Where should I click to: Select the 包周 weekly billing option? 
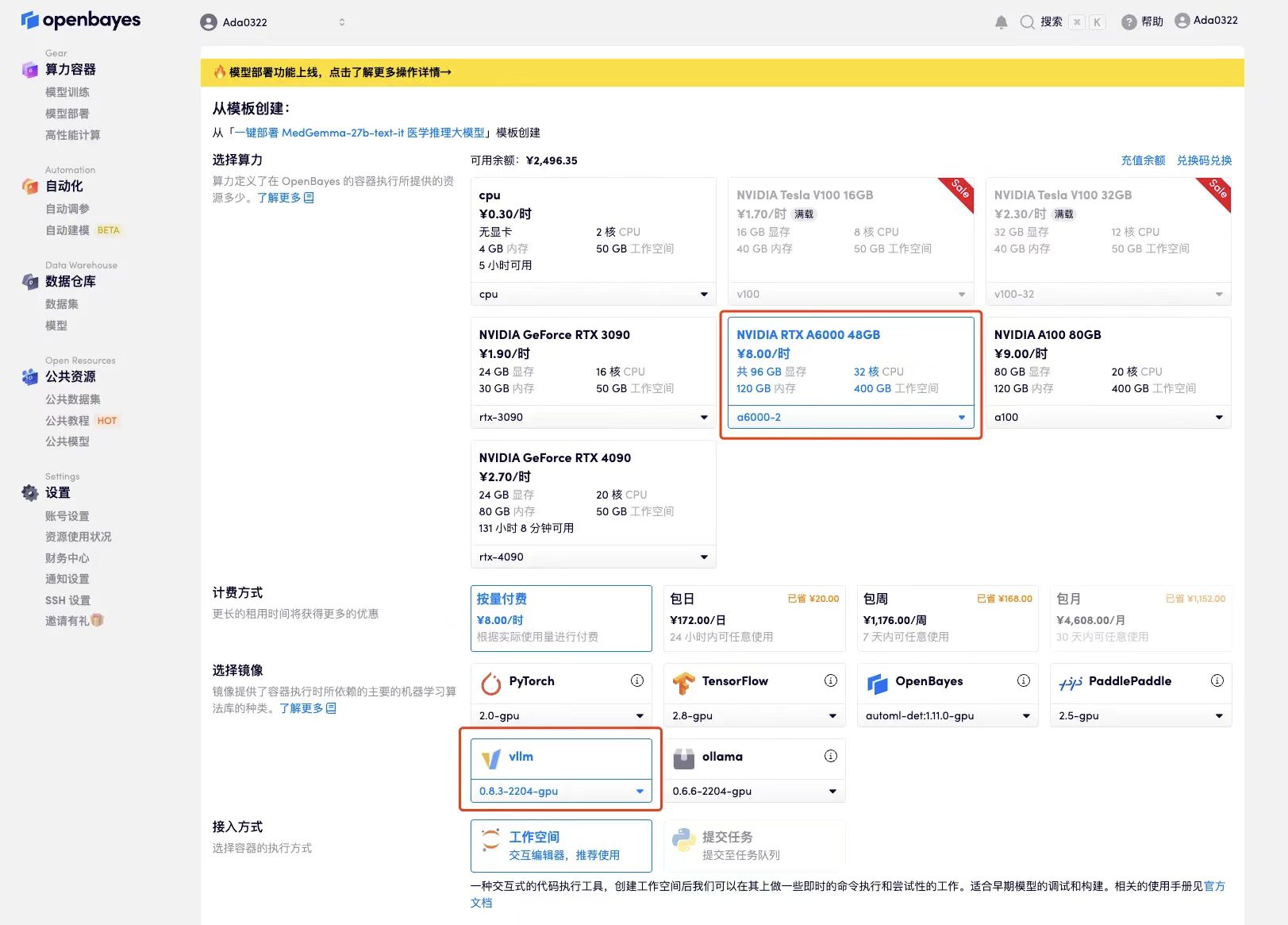point(948,618)
